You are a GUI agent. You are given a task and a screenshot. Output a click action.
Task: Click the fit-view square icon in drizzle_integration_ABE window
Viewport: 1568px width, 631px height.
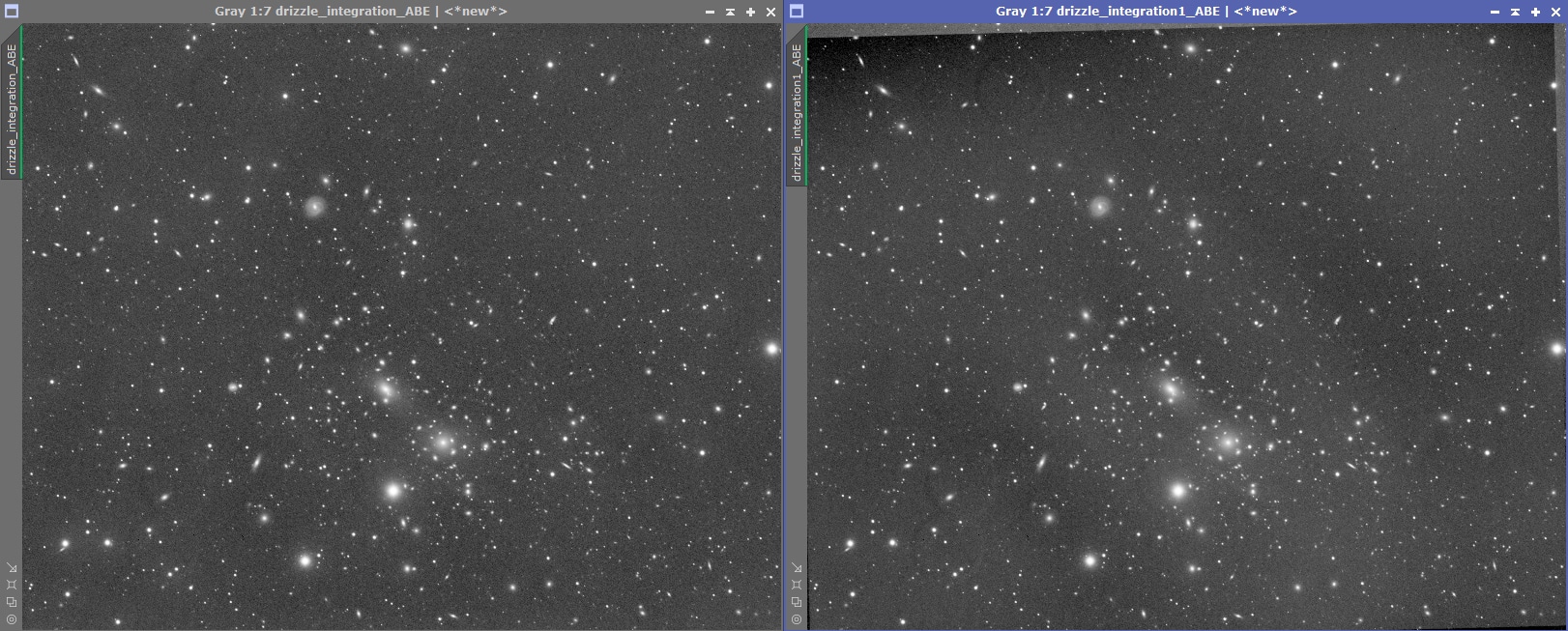12,585
